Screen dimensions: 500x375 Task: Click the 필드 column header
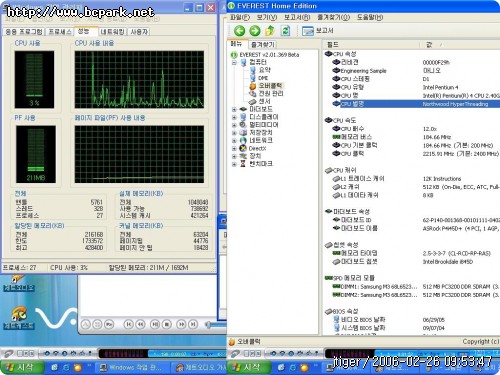point(370,44)
